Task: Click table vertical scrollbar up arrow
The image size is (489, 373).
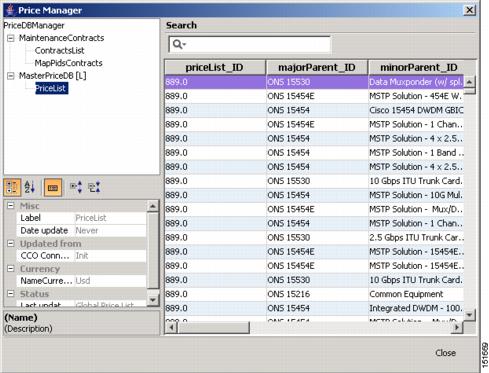Action: 469,82
